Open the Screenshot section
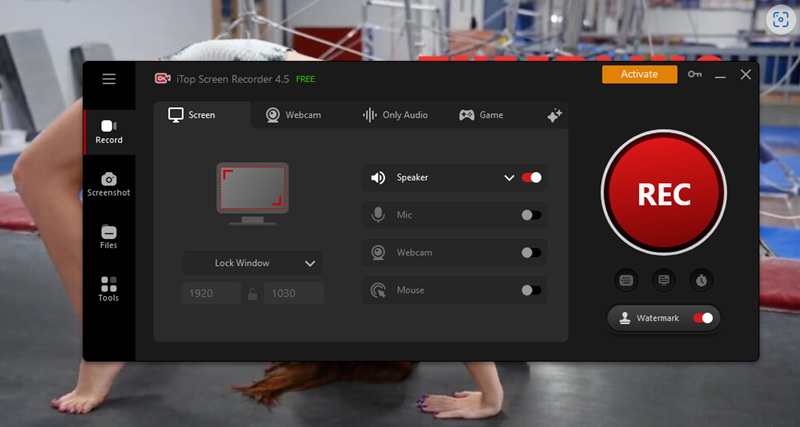The height and width of the screenshot is (427, 800). (x=109, y=185)
